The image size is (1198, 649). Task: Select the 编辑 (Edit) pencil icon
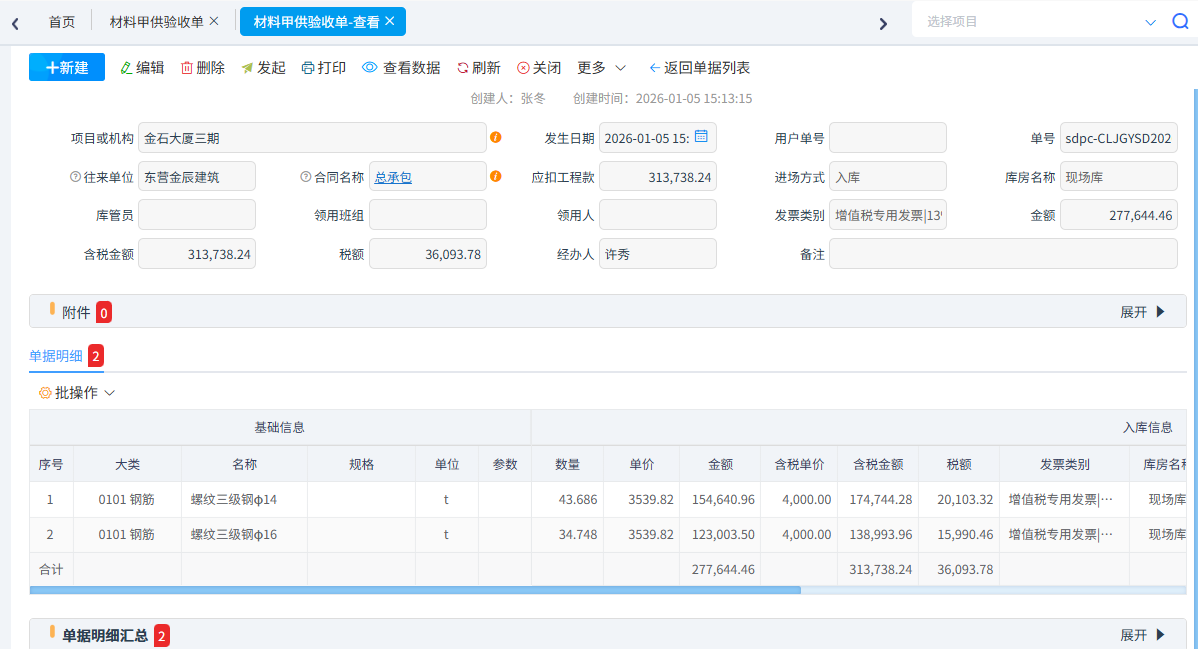[128, 68]
